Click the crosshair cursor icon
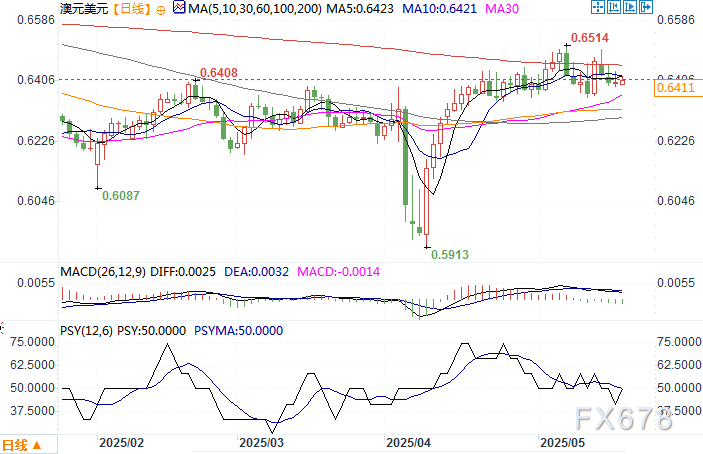This screenshot has width=703, height=454. 598,7
